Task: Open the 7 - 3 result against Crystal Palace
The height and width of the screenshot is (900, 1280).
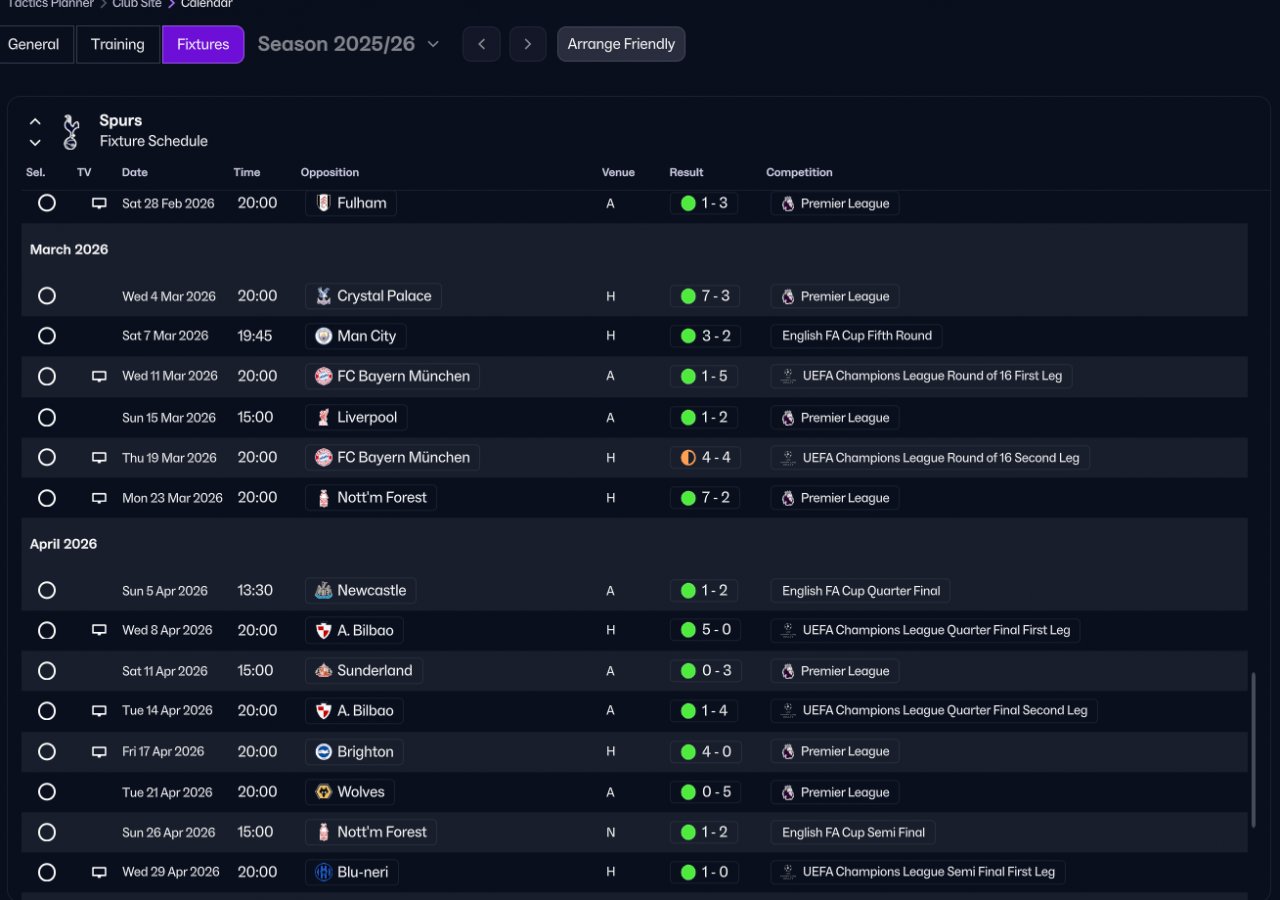Action: coord(705,296)
